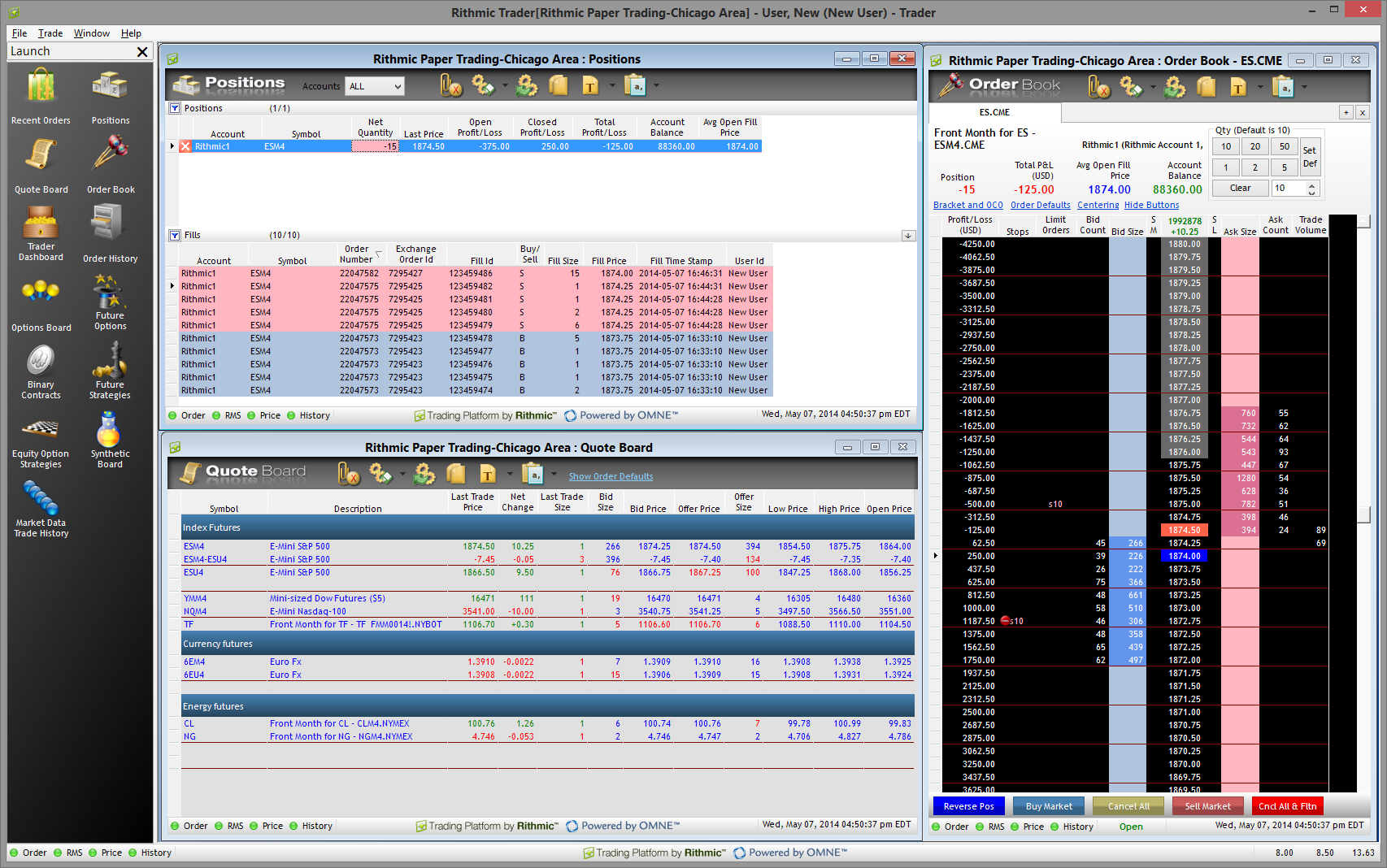Click Show Order Defaults in Quote Board
Screen dimensions: 1387x868
coord(611,476)
